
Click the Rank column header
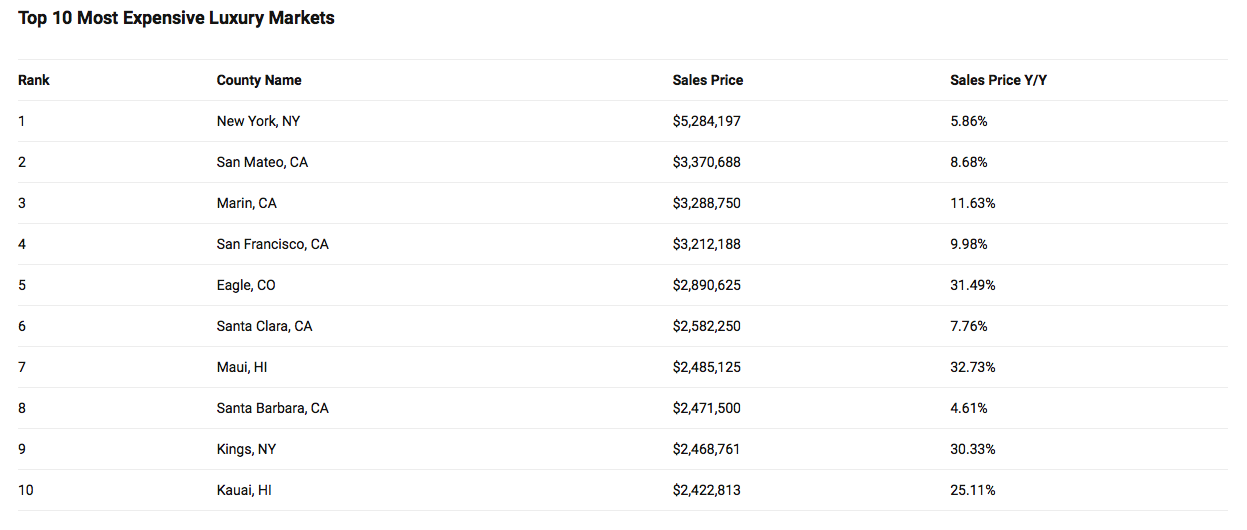coord(34,80)
